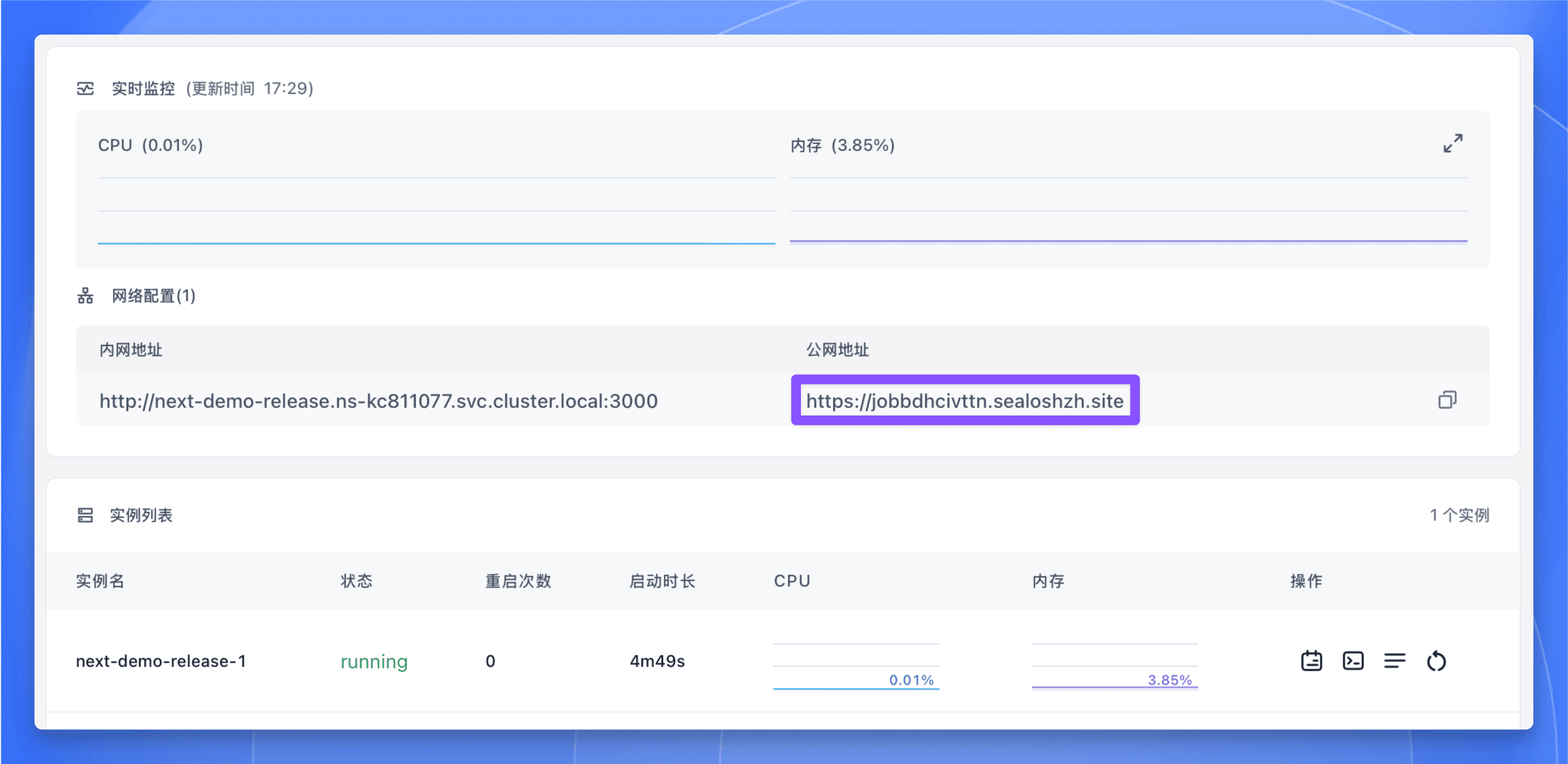
Task: Select instance name next-demo-release-1
Action: coord(162,661)
